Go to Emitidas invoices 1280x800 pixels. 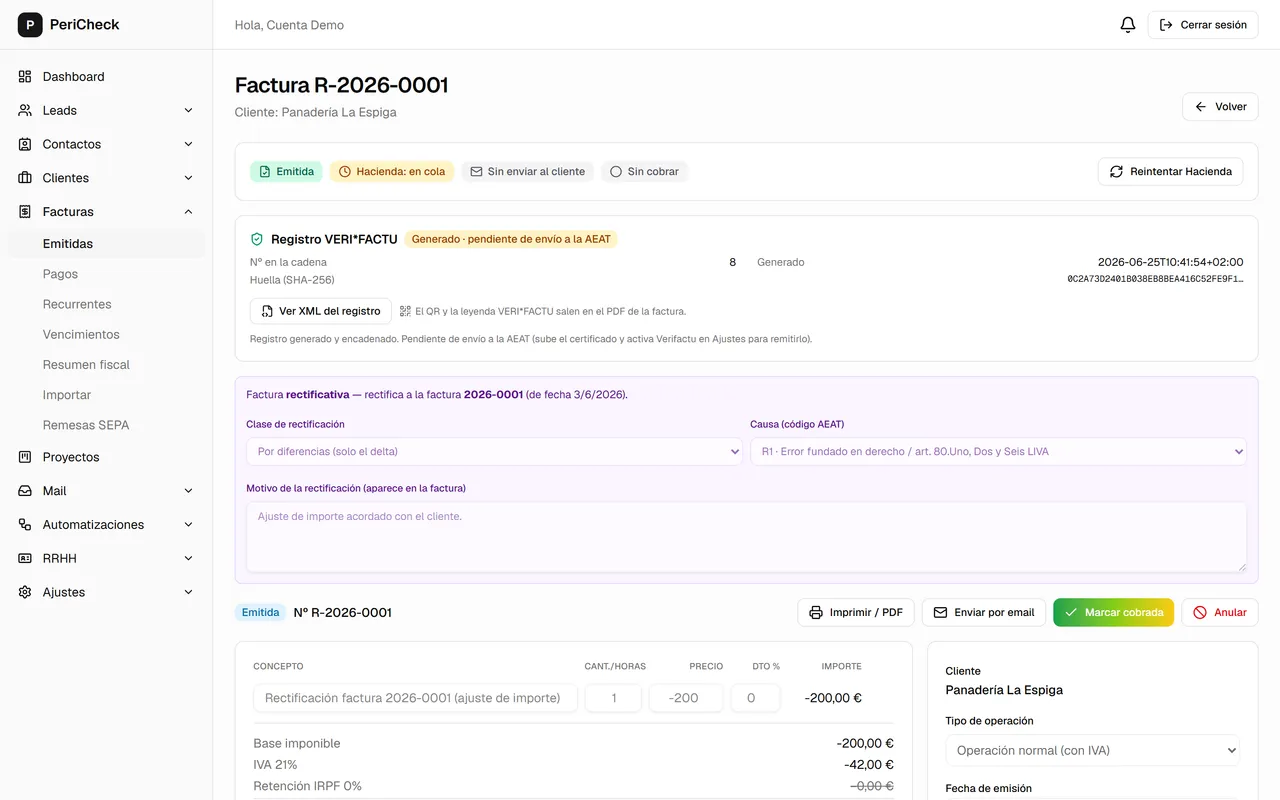[x=106, y=244]
